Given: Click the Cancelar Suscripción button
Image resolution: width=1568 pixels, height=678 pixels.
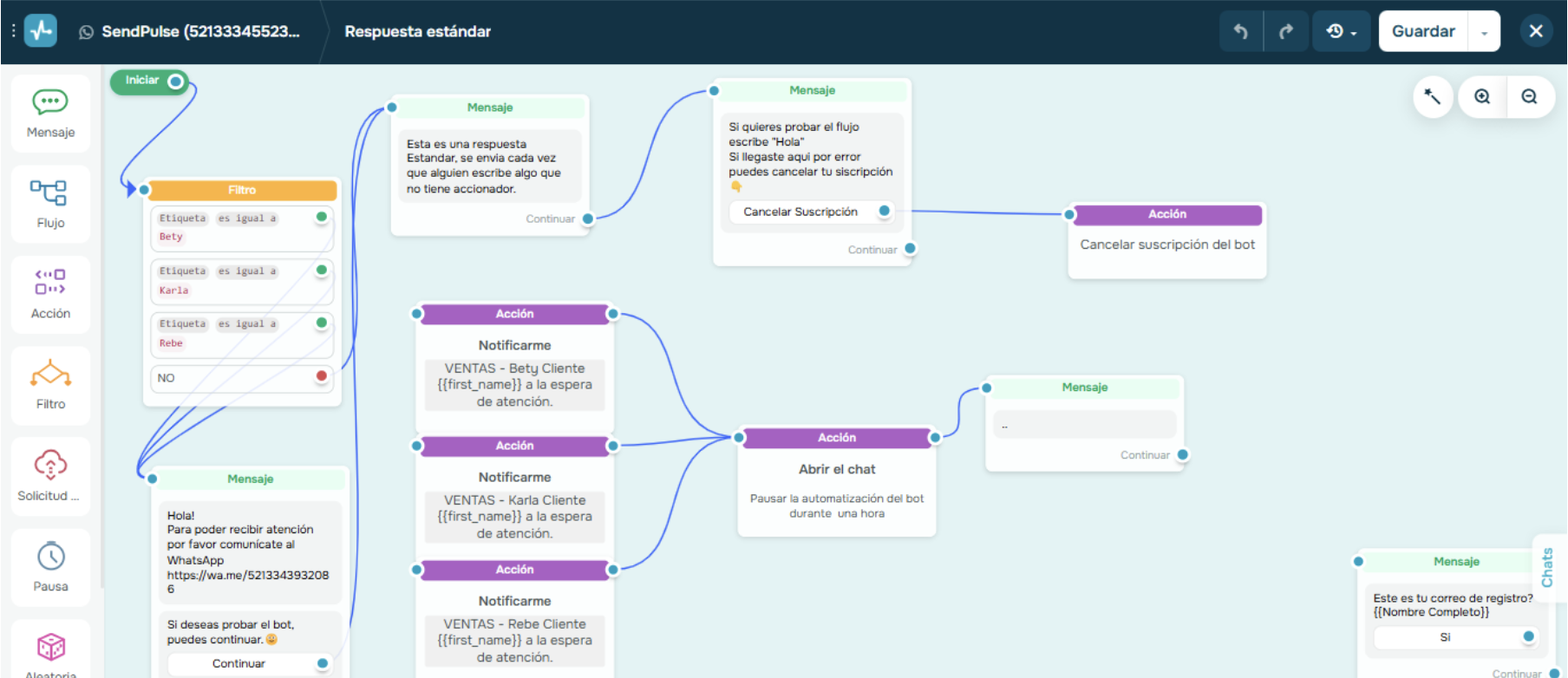Looking at the screenshot, I should click(800, 212).
